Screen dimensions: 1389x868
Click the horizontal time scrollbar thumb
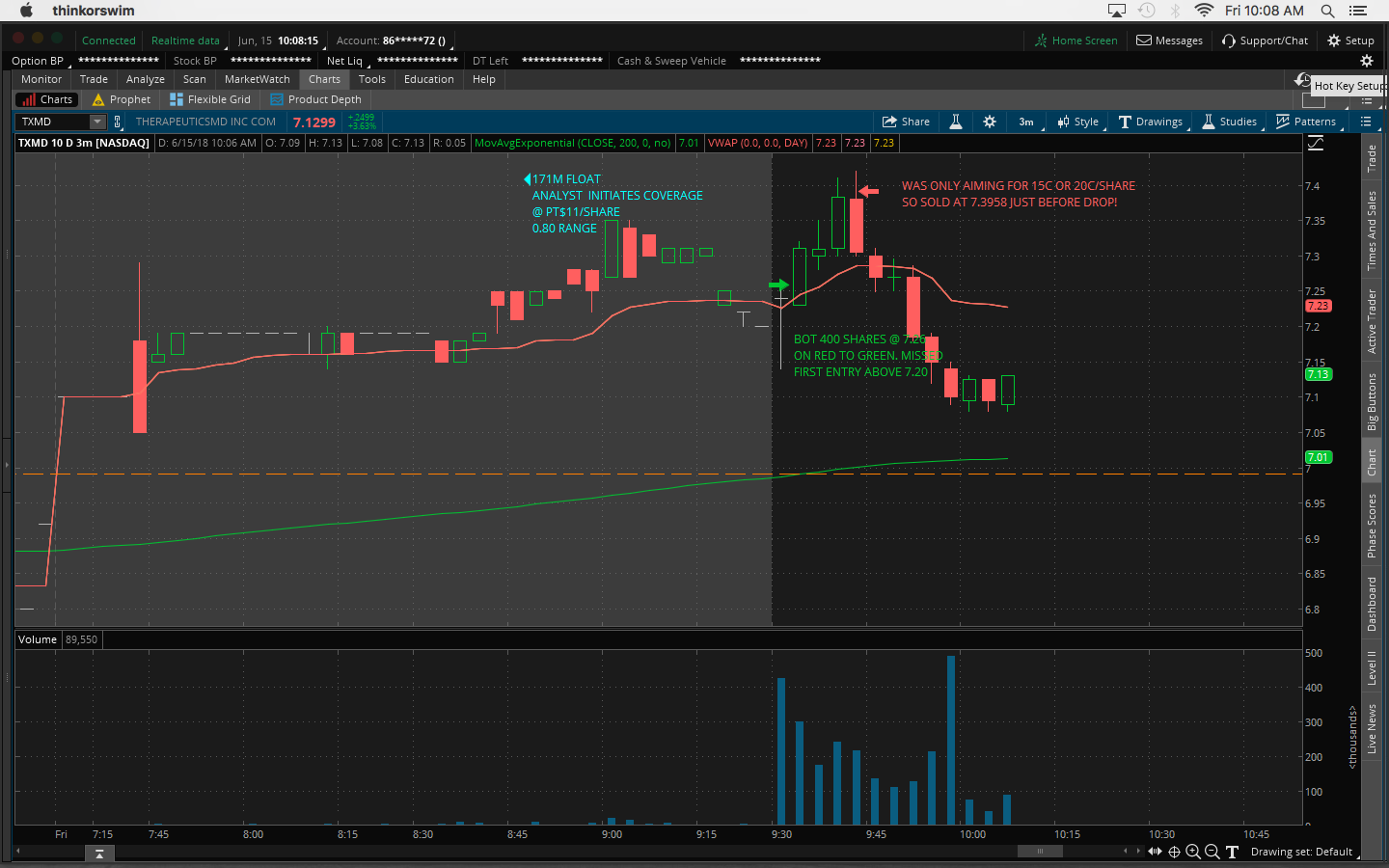click(x=1040, y=852)
